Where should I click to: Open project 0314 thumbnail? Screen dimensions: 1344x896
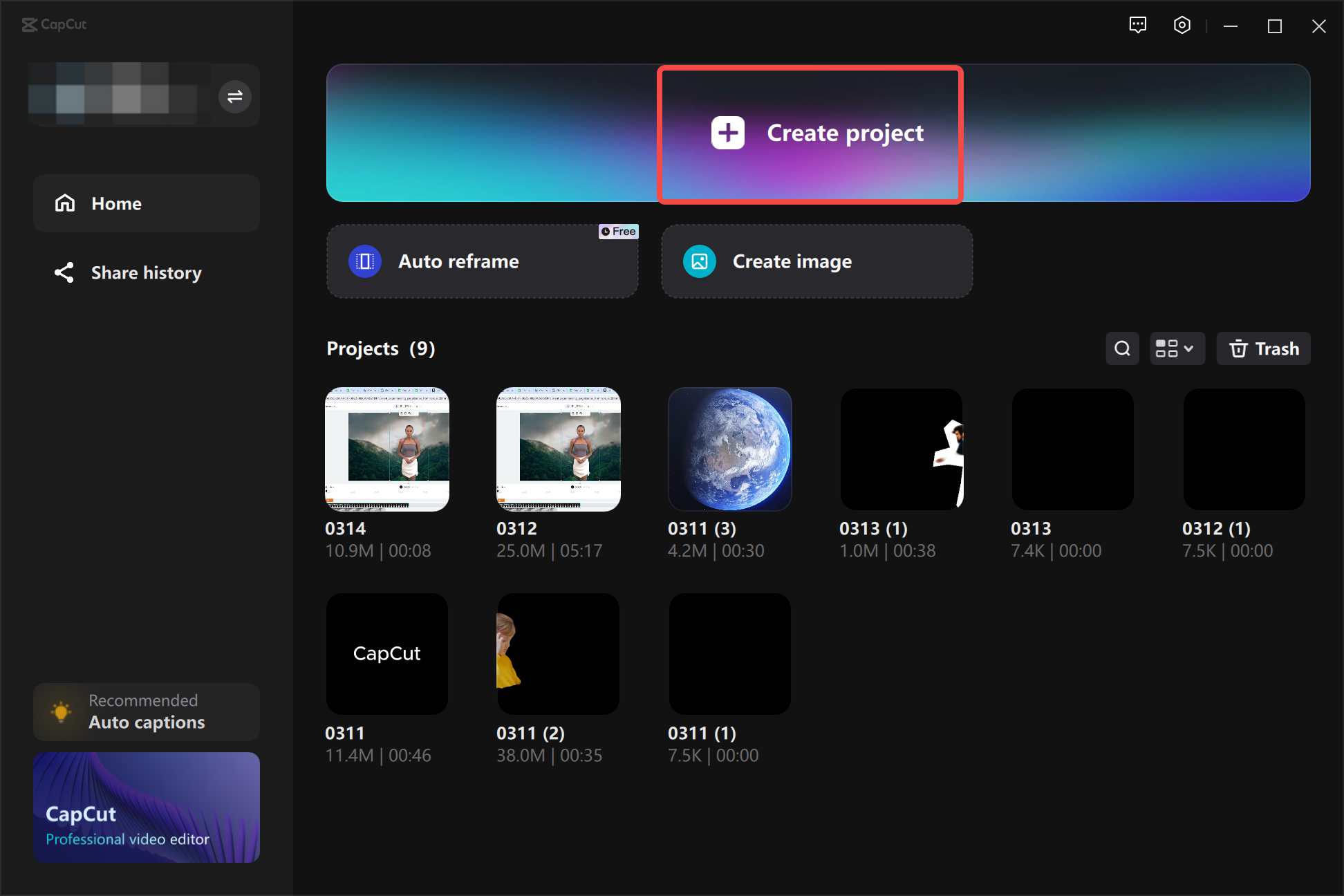pos(386,449)
